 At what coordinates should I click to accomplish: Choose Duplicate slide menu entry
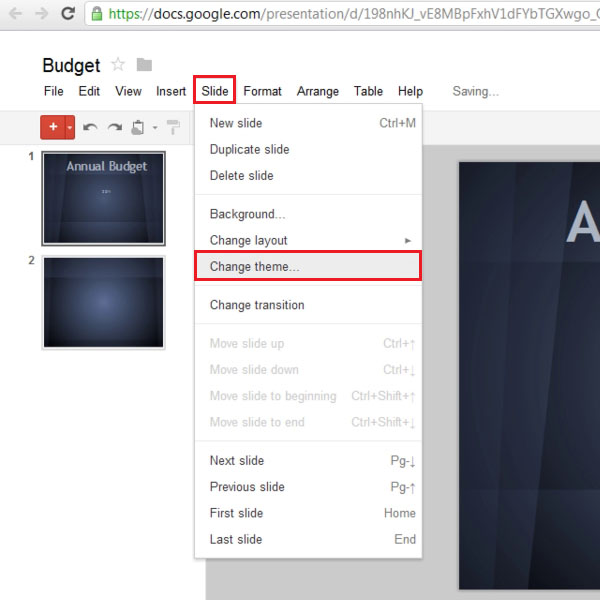(308, 149)
